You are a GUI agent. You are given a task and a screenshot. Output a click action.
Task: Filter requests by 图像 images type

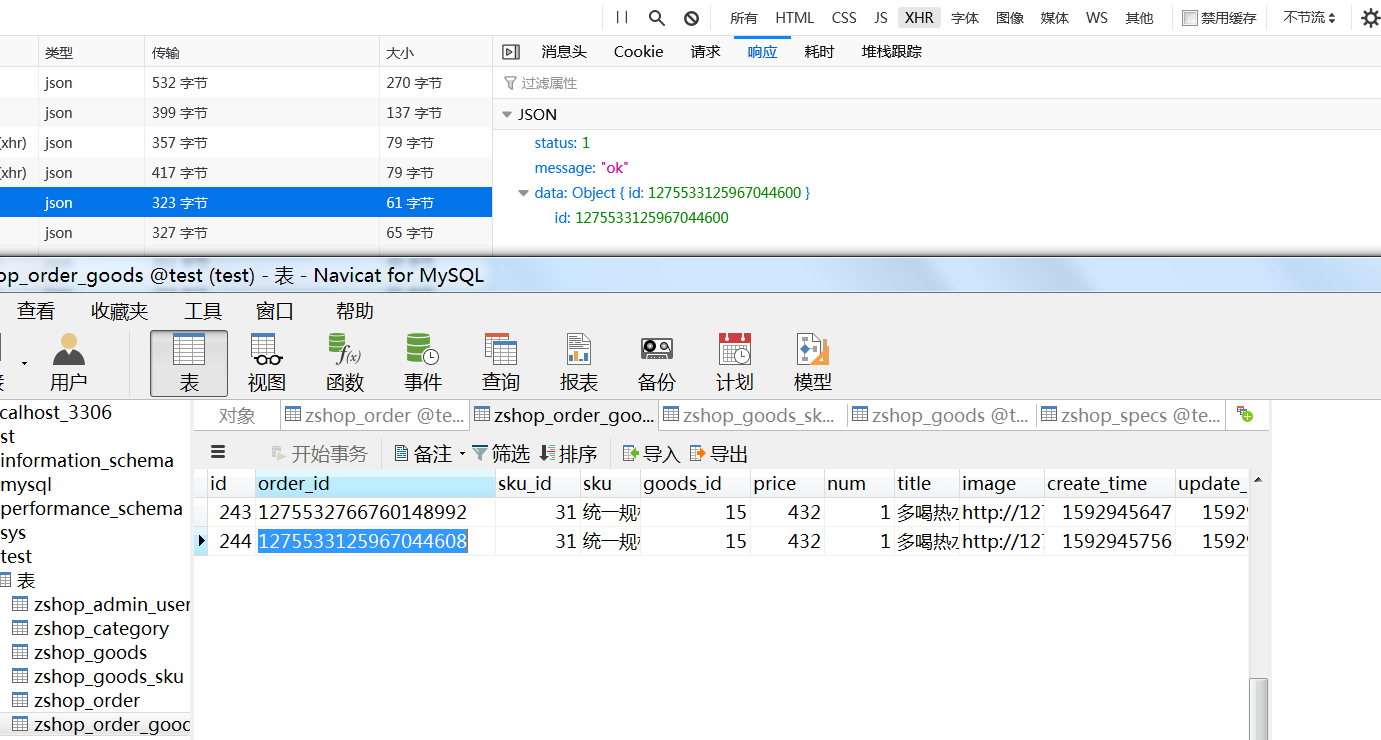[x=1010, y=18]
